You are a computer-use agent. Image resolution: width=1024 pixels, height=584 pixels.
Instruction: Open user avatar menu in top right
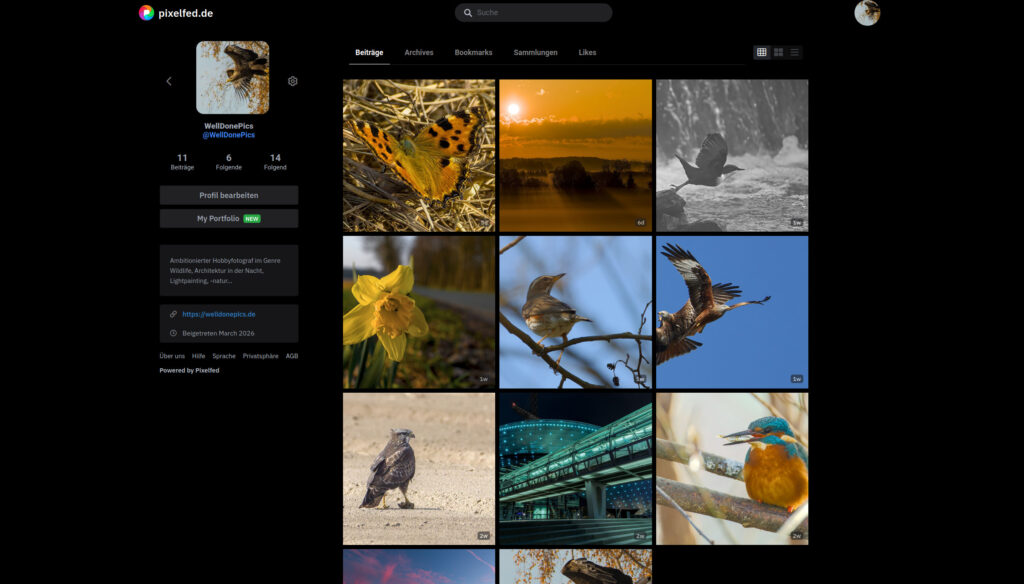tap(867, 13)
